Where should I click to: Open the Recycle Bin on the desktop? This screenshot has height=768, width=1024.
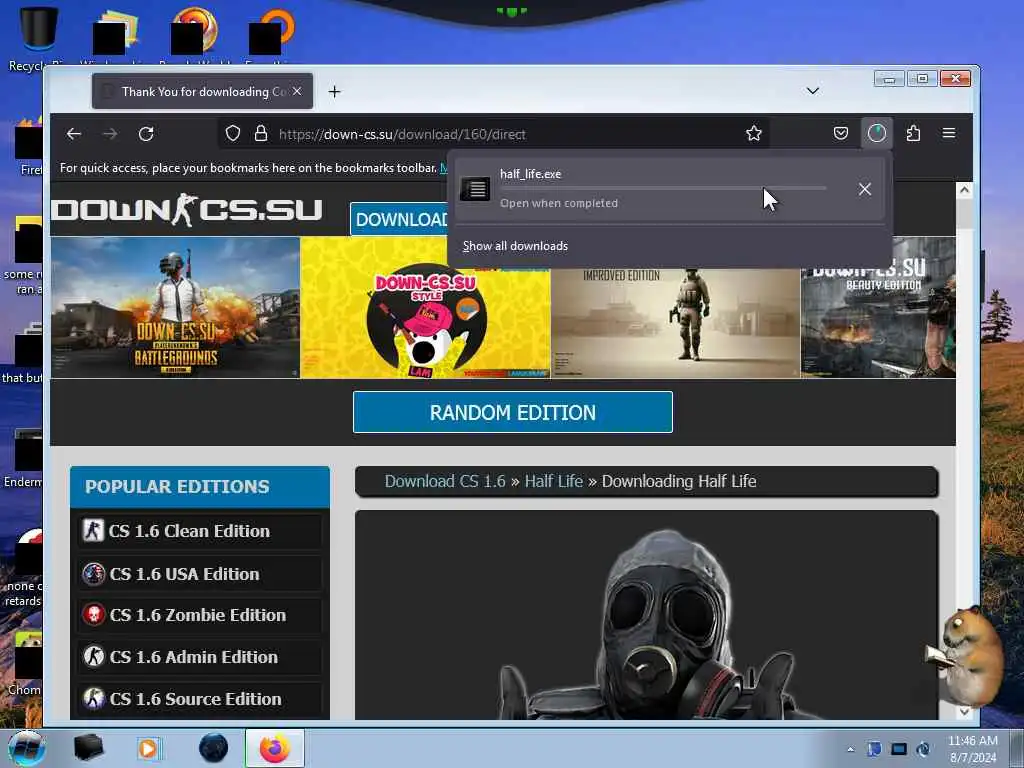pos(38,38)
